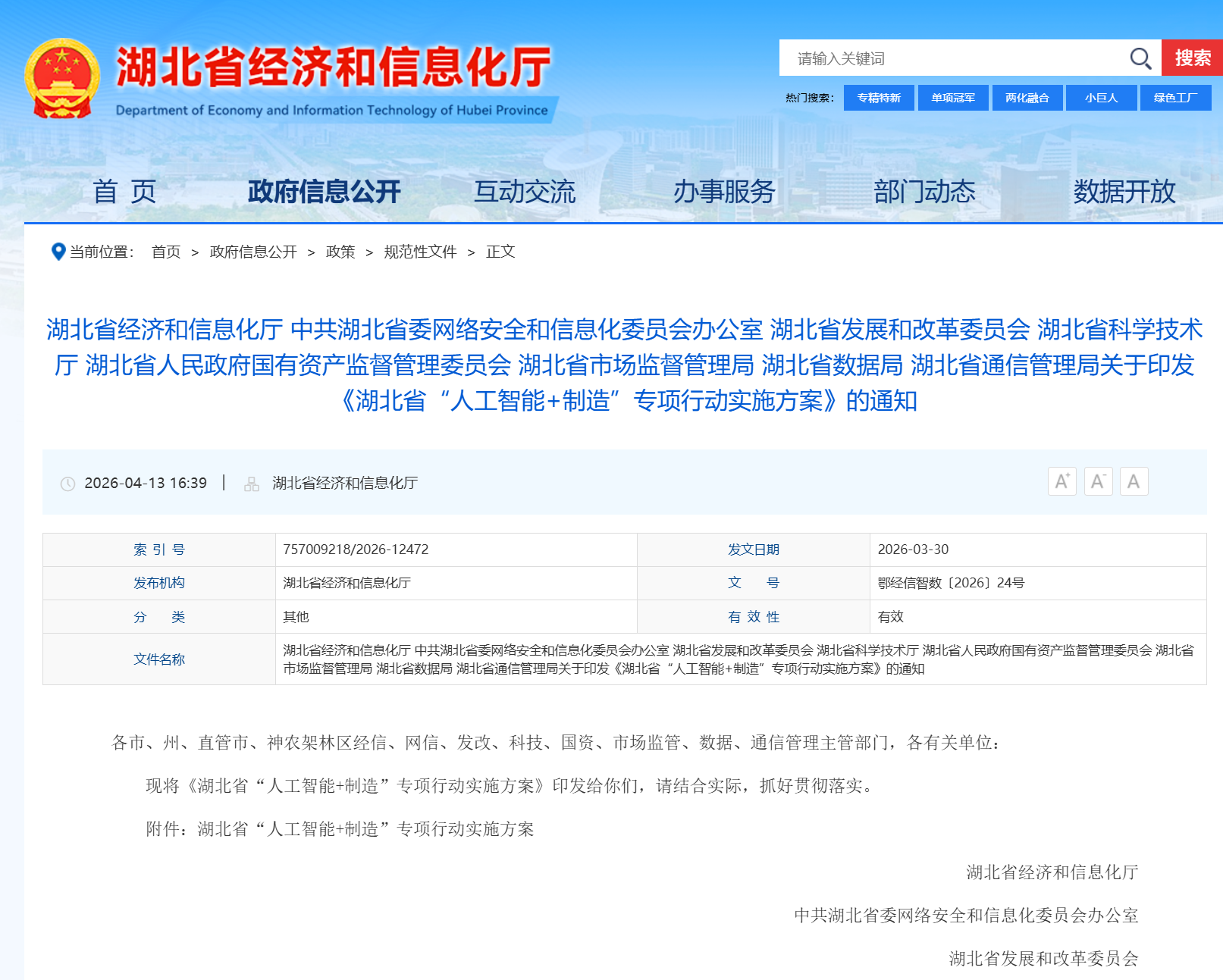Click the organization icon beside 湖北省经济和信息化厅
Viewport: 1223px width, 980px height.
coord(252,484)
